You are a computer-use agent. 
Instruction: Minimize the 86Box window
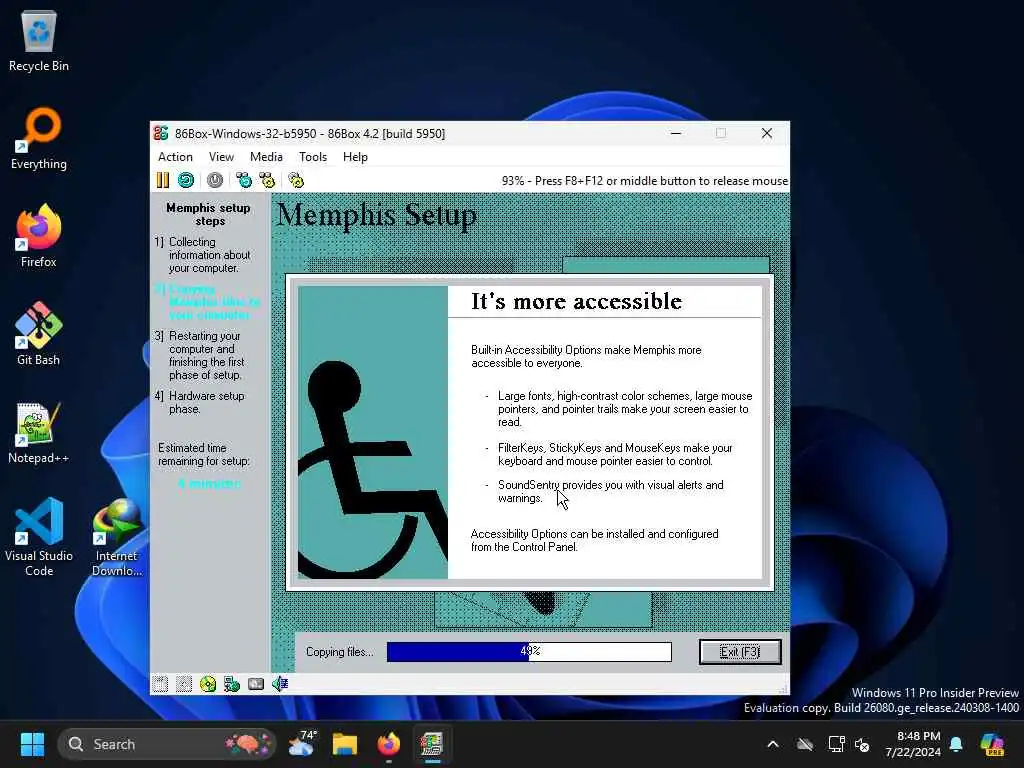(676, 133)
